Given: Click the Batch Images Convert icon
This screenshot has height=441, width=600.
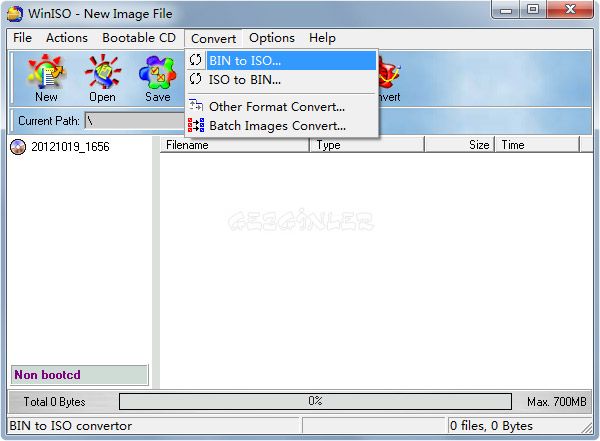Looking at the screenshot, I should click(x=196, y=125).
